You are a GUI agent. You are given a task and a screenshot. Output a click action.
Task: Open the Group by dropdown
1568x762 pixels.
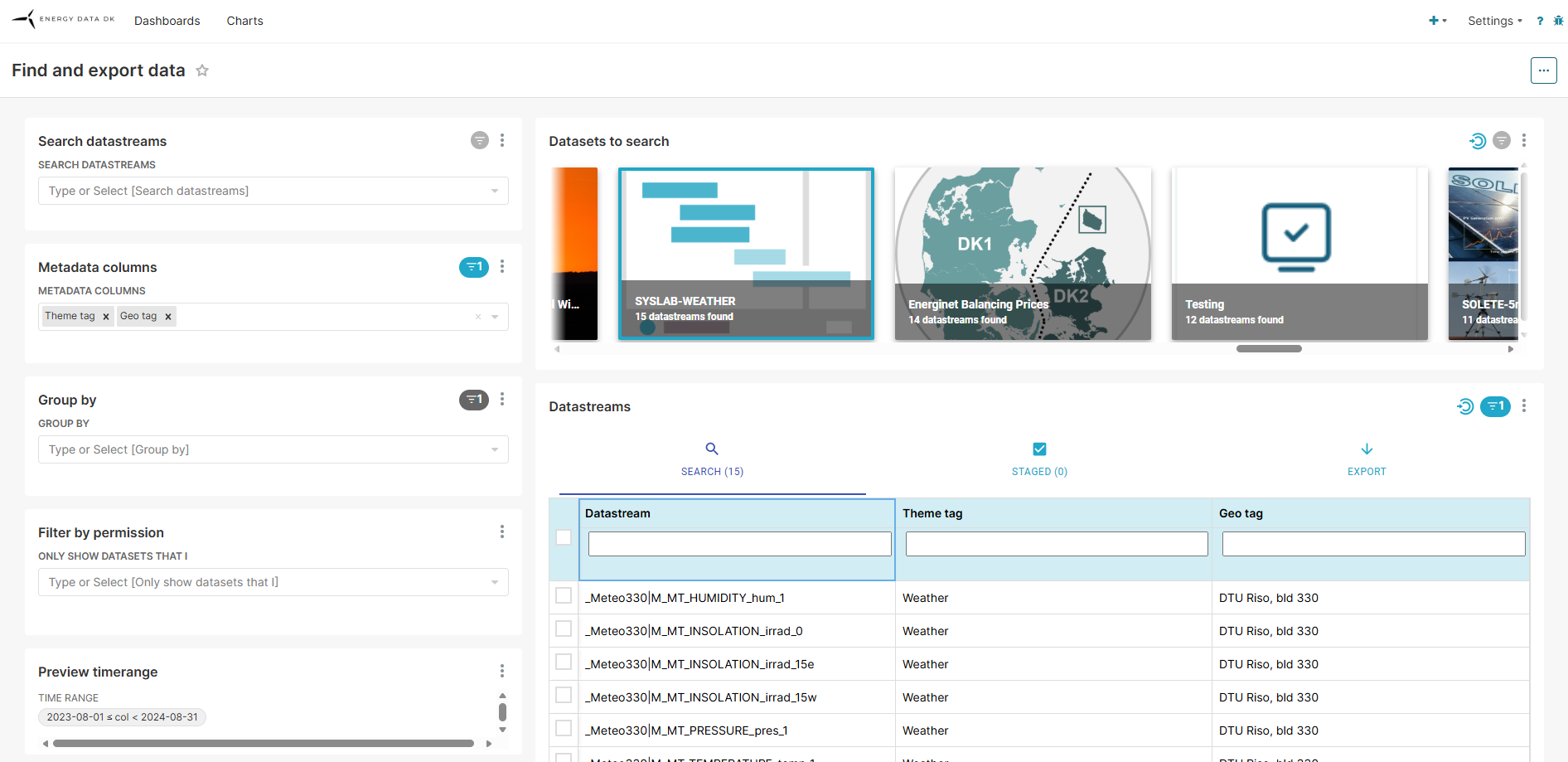495,449
